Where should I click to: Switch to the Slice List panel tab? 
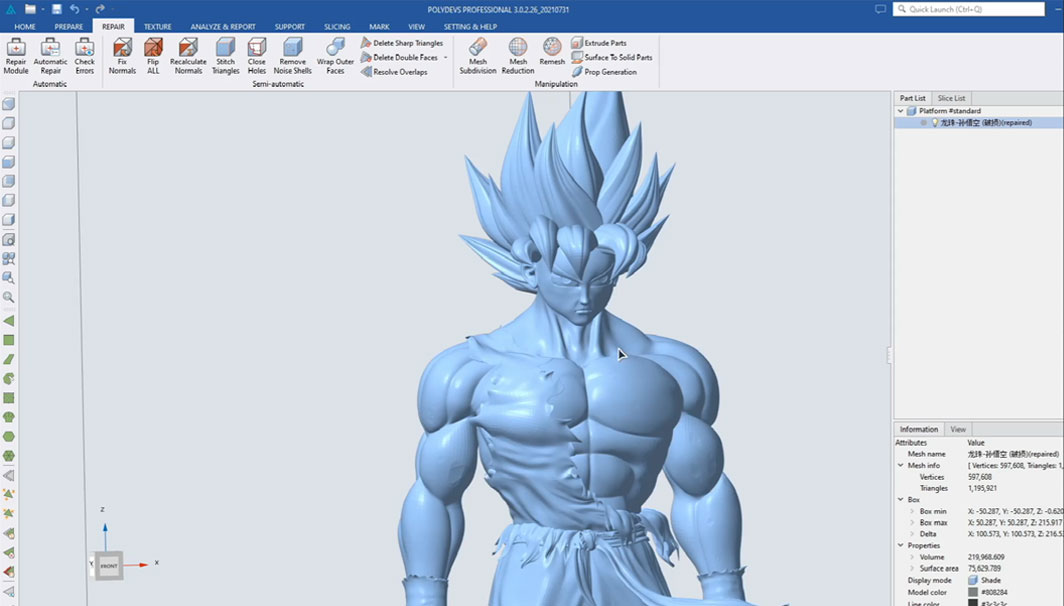click(951, 98)
